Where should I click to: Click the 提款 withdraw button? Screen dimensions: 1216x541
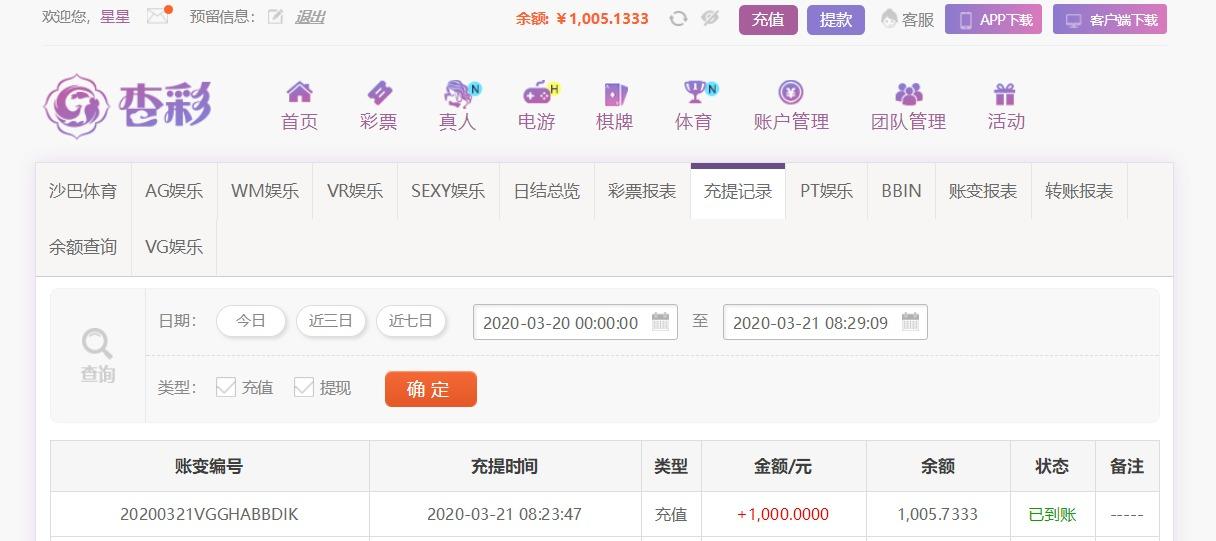836,19
